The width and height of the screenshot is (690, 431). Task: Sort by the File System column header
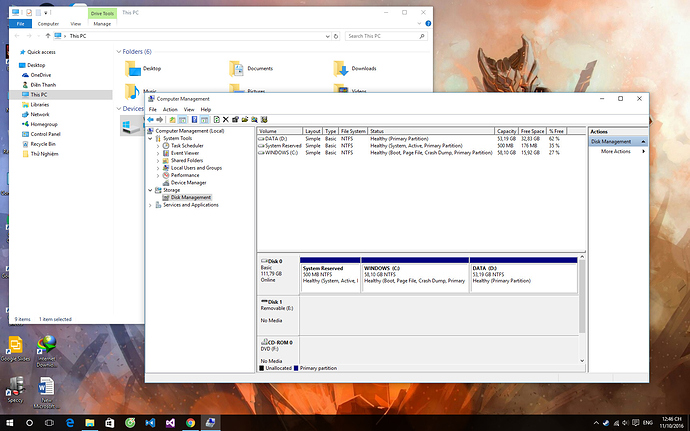[353, 131]
